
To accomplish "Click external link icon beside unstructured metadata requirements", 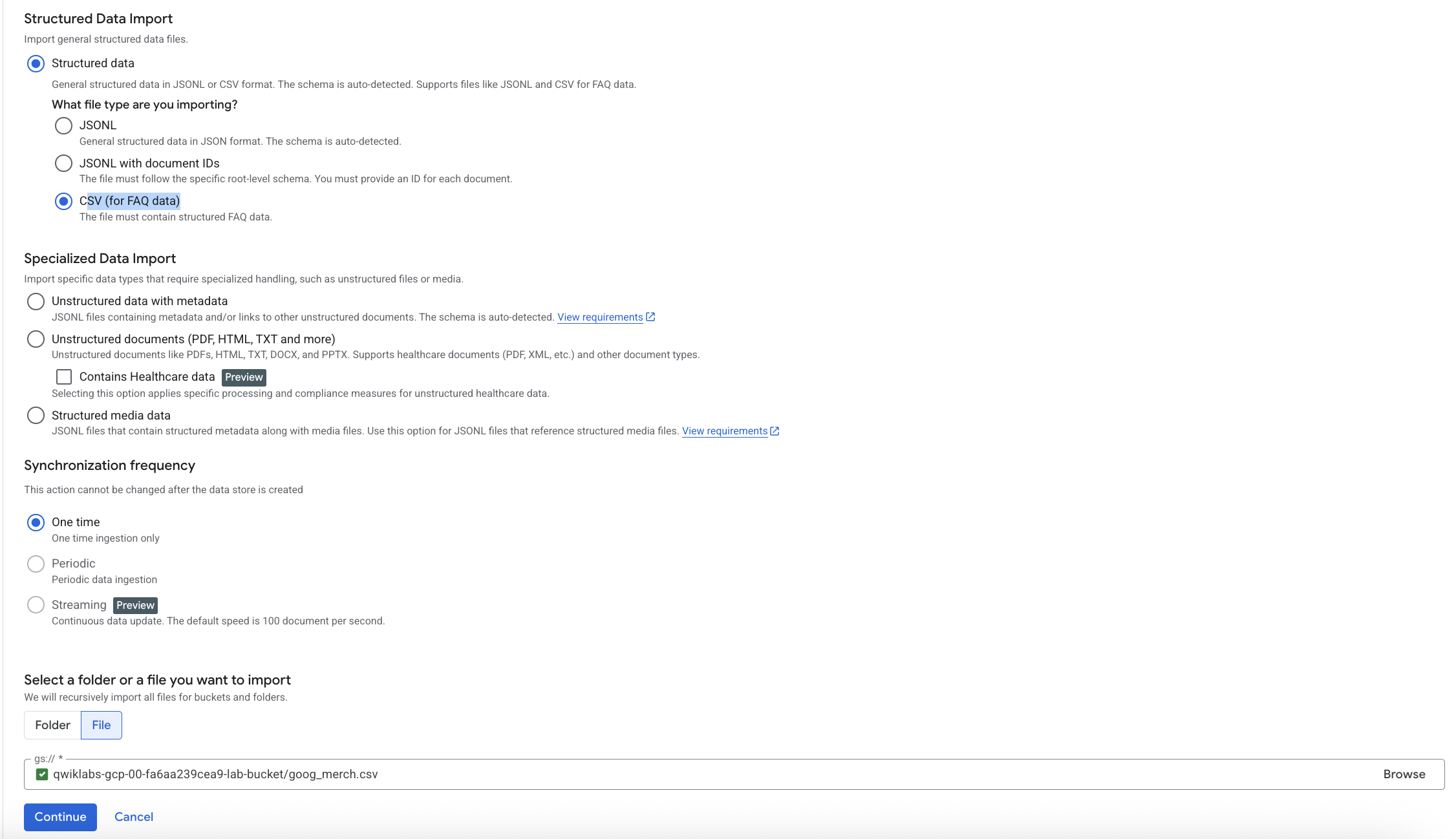I will [x=651, y=317].
